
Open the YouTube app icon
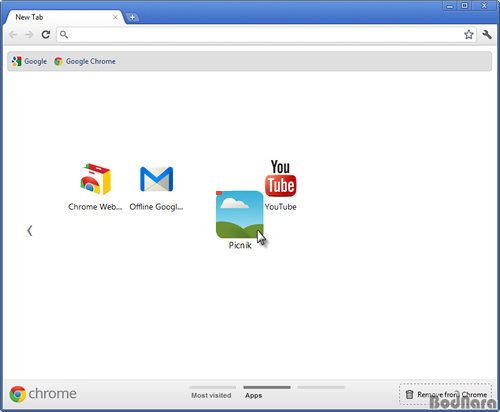pyautogui.click(x=280, y=178)
